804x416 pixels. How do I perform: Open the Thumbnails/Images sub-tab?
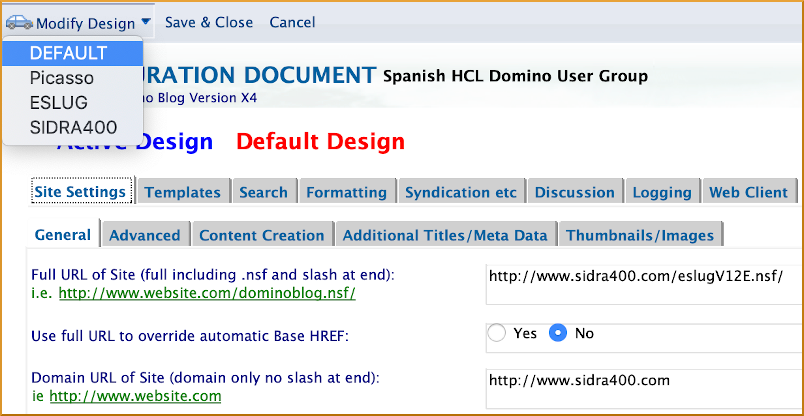[640, 235]
